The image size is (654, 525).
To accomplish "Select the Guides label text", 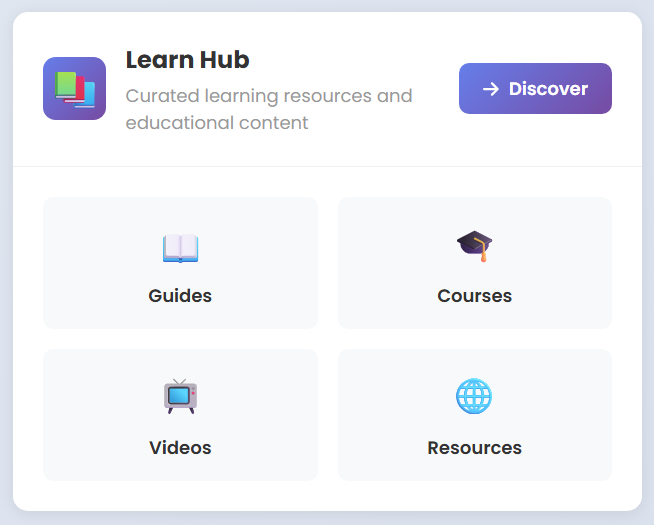I will [x=180, y=296].
